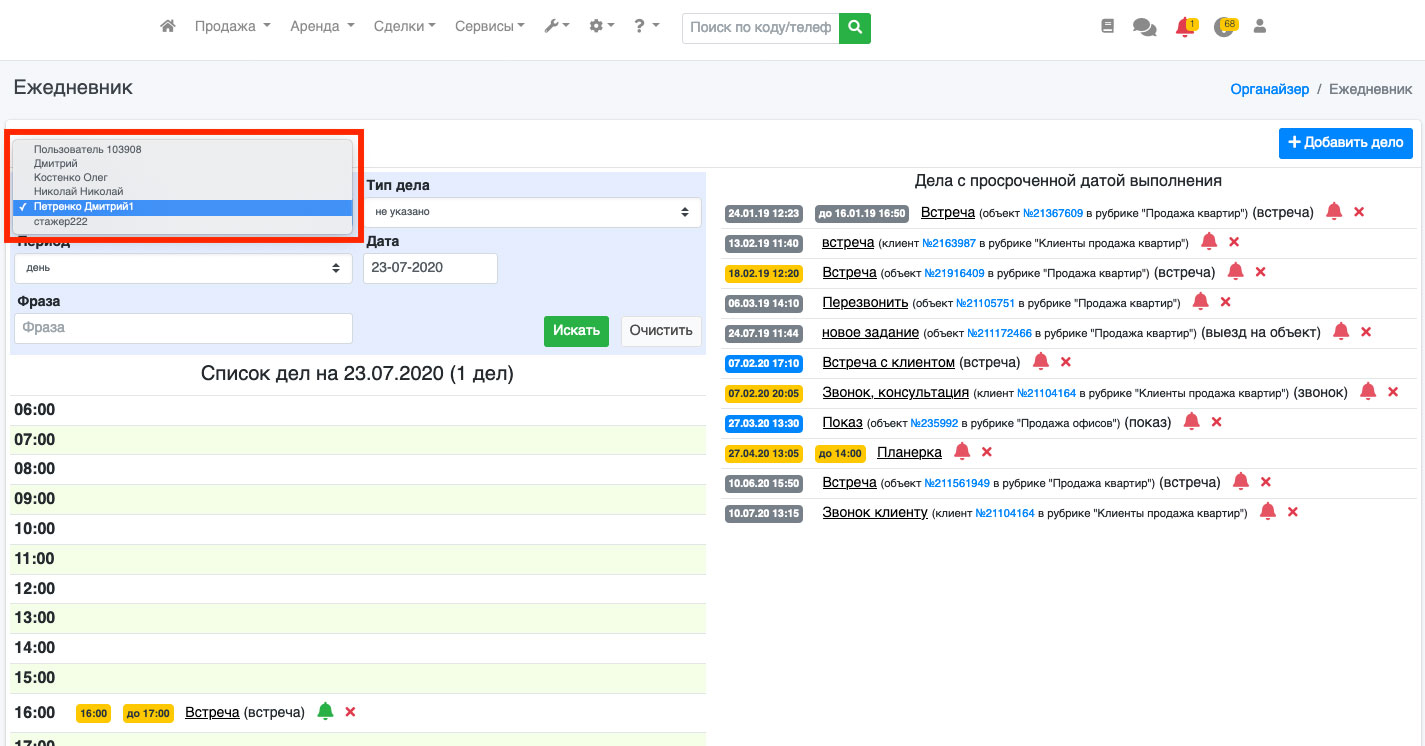
Task: Expand the Тип дела dropdown
Action: (x=532, y=212)
